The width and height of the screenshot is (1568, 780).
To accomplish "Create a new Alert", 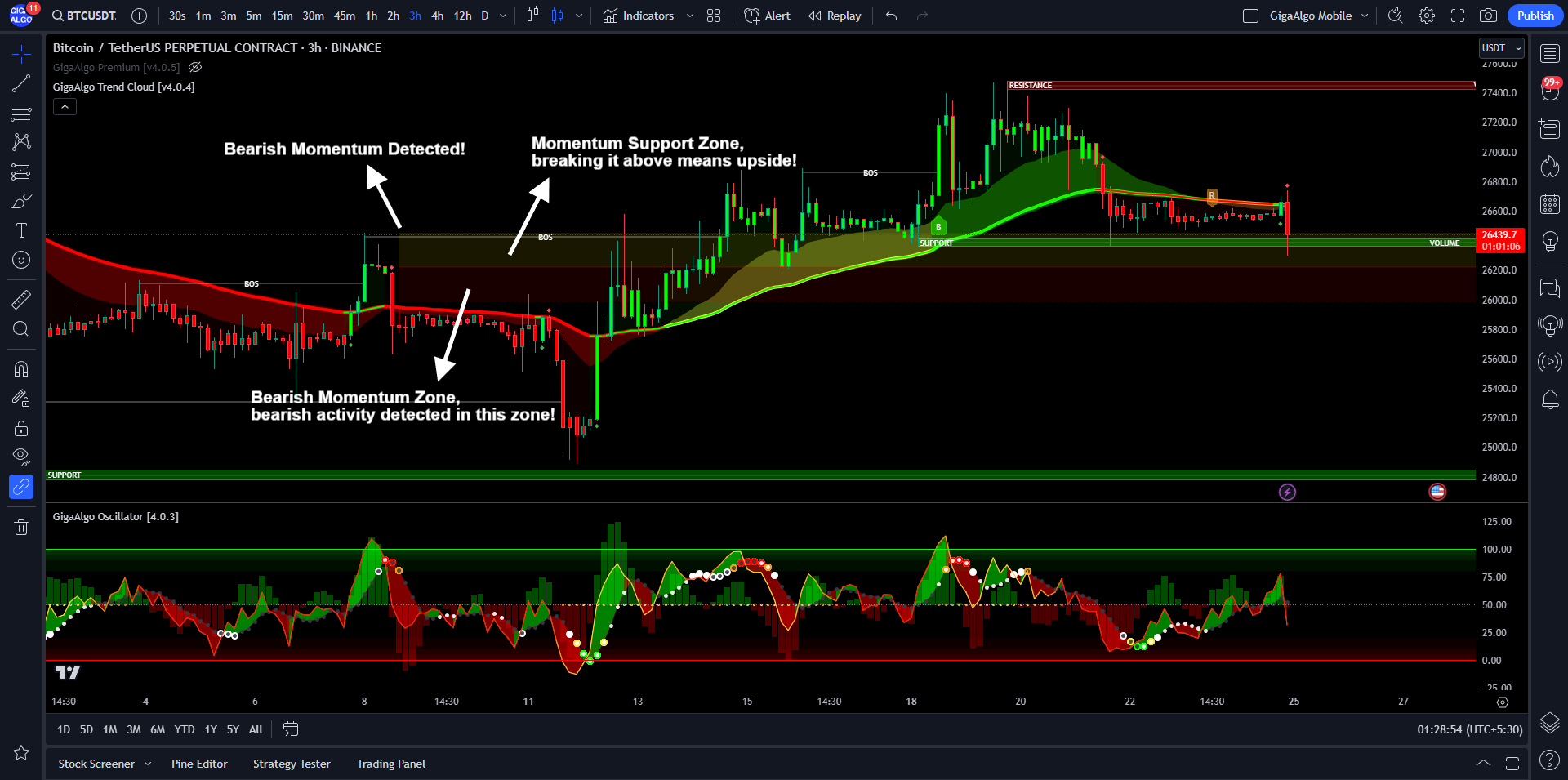I will (767, 16).
